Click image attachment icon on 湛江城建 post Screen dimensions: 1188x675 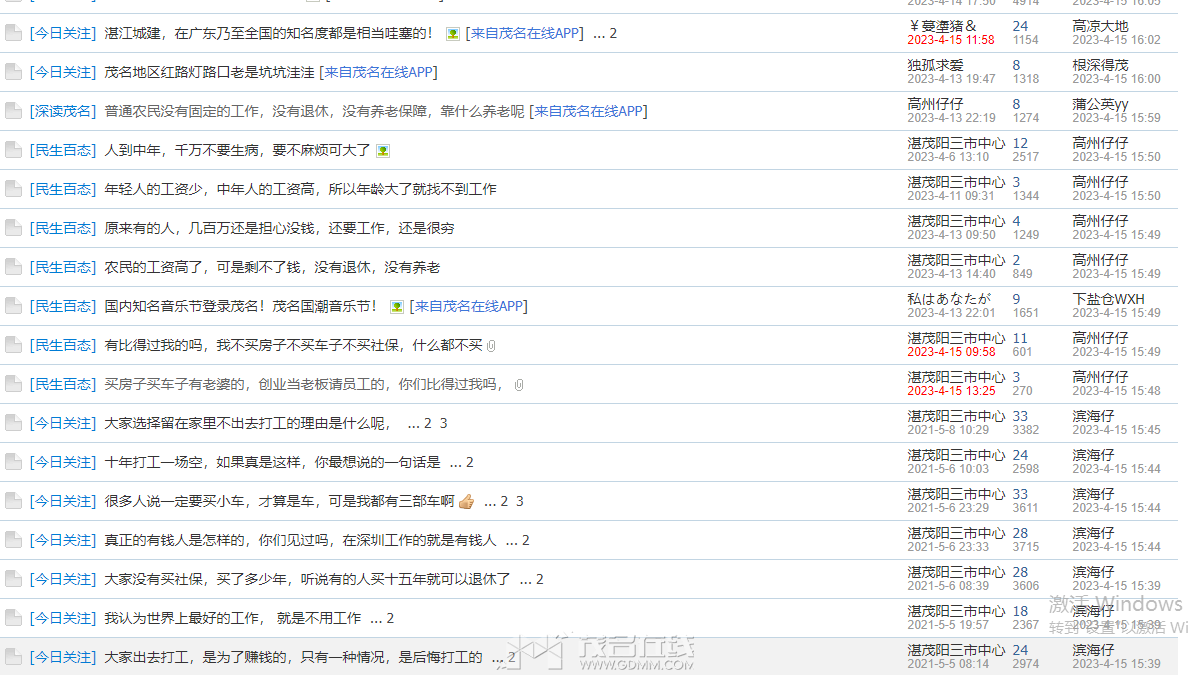[452, 34]
